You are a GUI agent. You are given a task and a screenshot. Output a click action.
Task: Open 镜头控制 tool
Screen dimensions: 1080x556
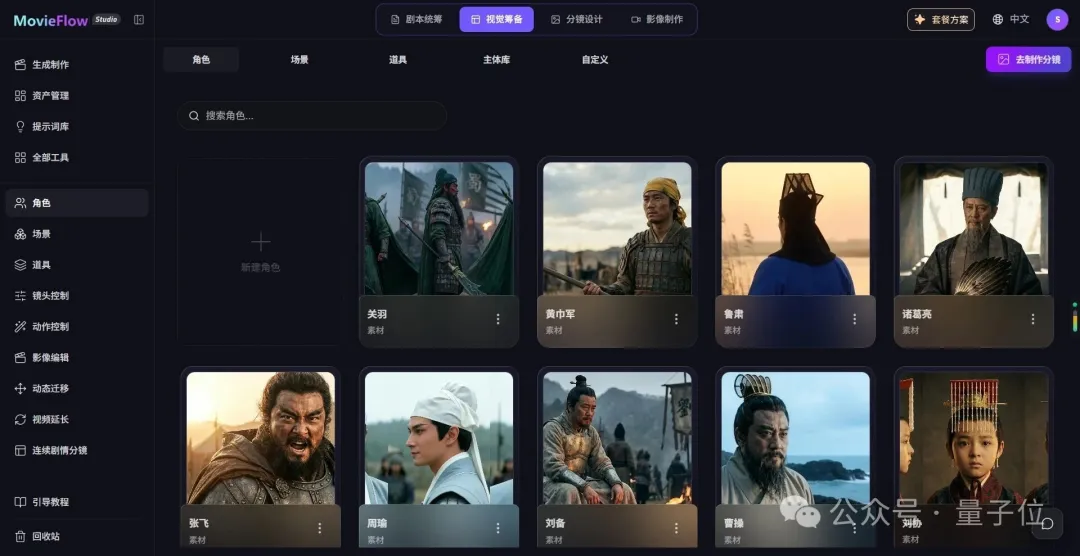[x=42, y=296]
